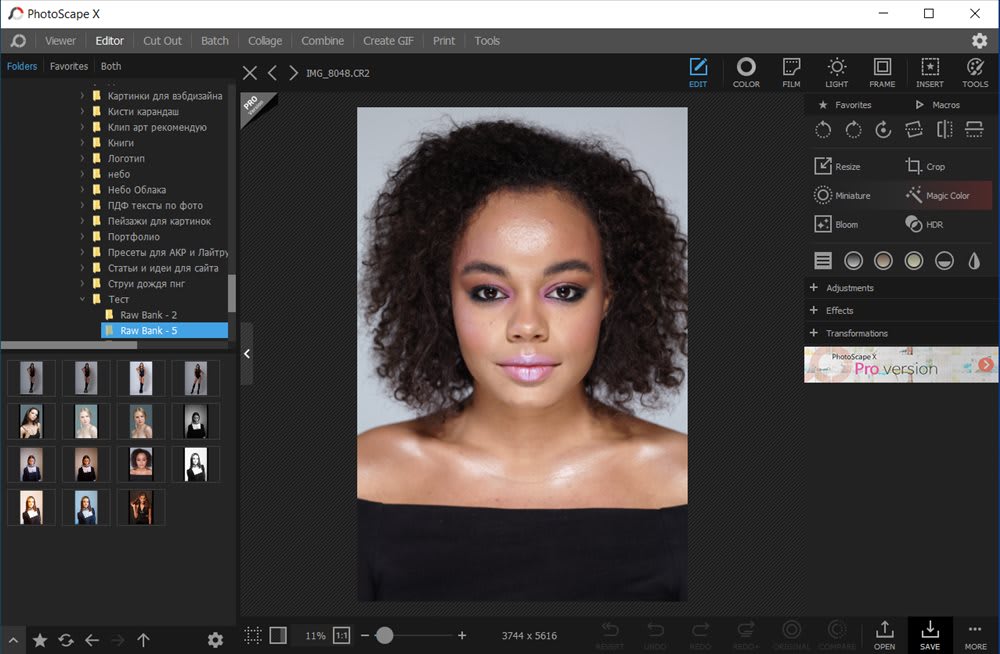This screenshot has width=1000, height=654.
Task: Click the Save button
Action: click(x=929, y=634)
